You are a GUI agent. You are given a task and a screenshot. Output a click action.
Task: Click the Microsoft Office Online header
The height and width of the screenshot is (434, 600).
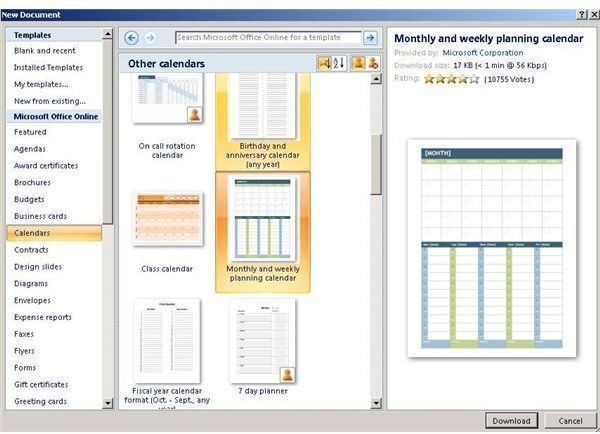point(56,116)
